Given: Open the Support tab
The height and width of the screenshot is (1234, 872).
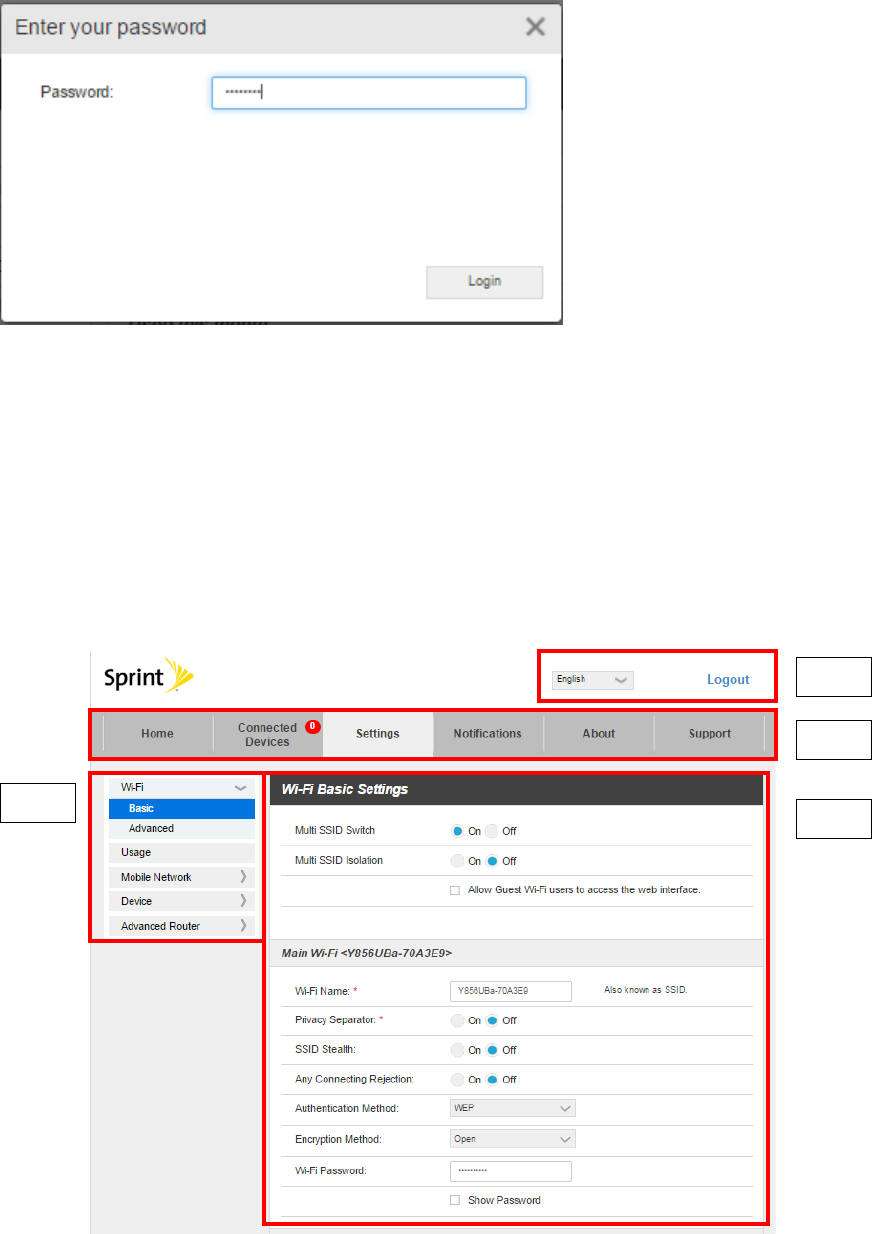Looking at the screenshot, I should [710, 733].
